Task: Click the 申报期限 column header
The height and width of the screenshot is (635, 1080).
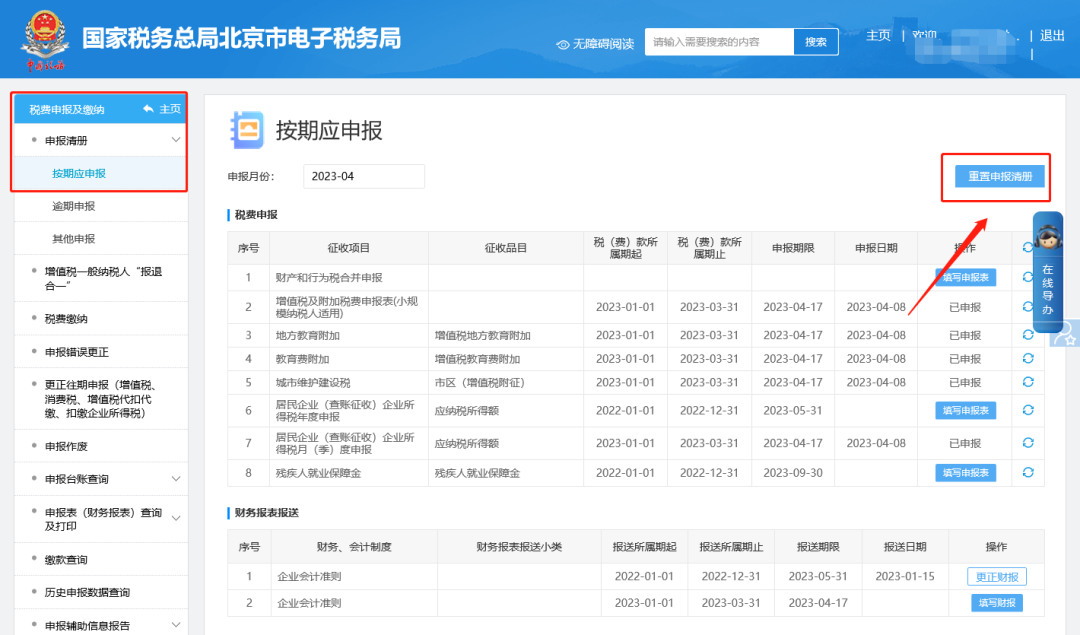Action: pos(793,248)
